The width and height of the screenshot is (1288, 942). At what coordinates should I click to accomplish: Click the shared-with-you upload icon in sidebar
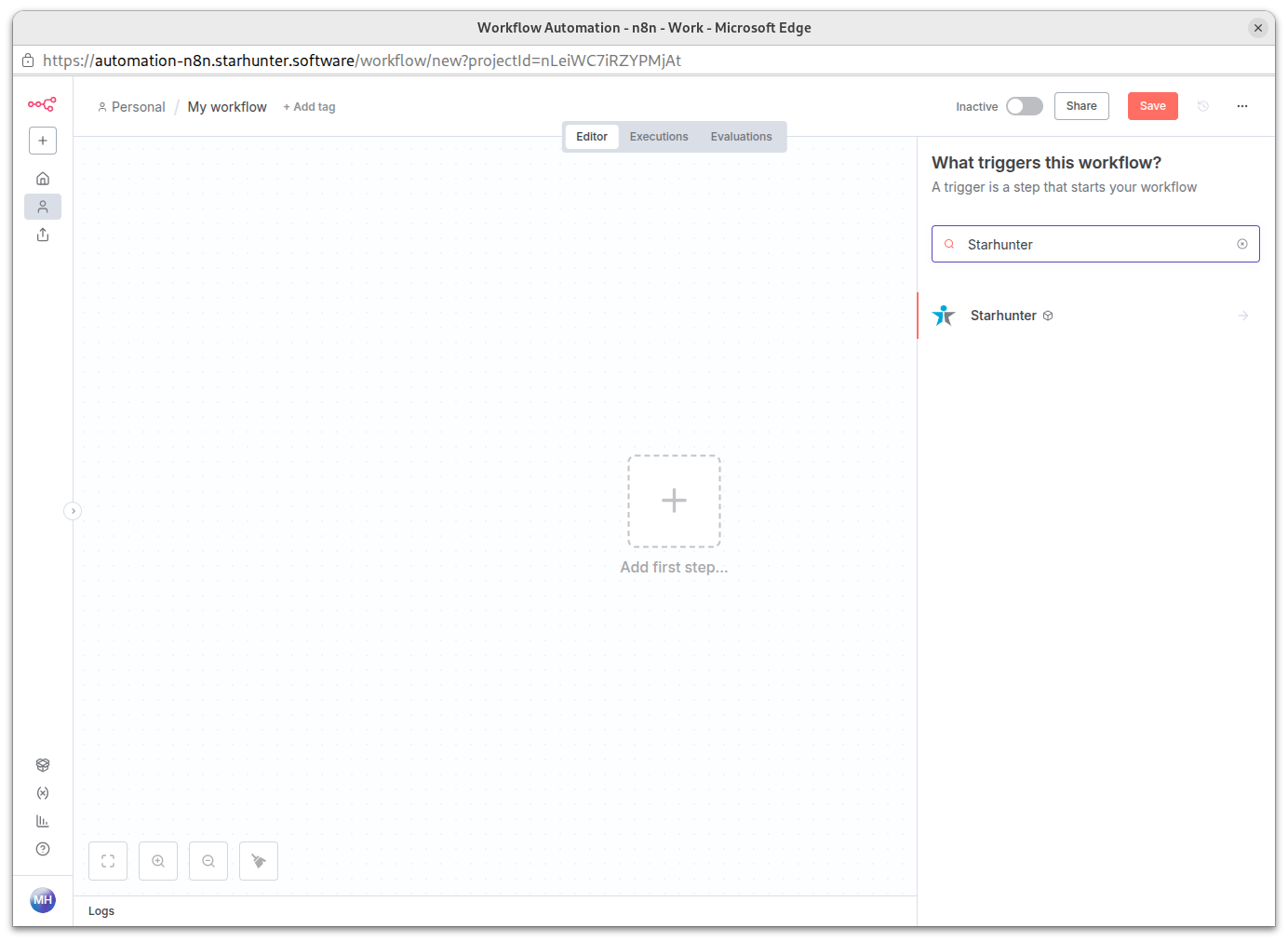[x=43, y=235]
